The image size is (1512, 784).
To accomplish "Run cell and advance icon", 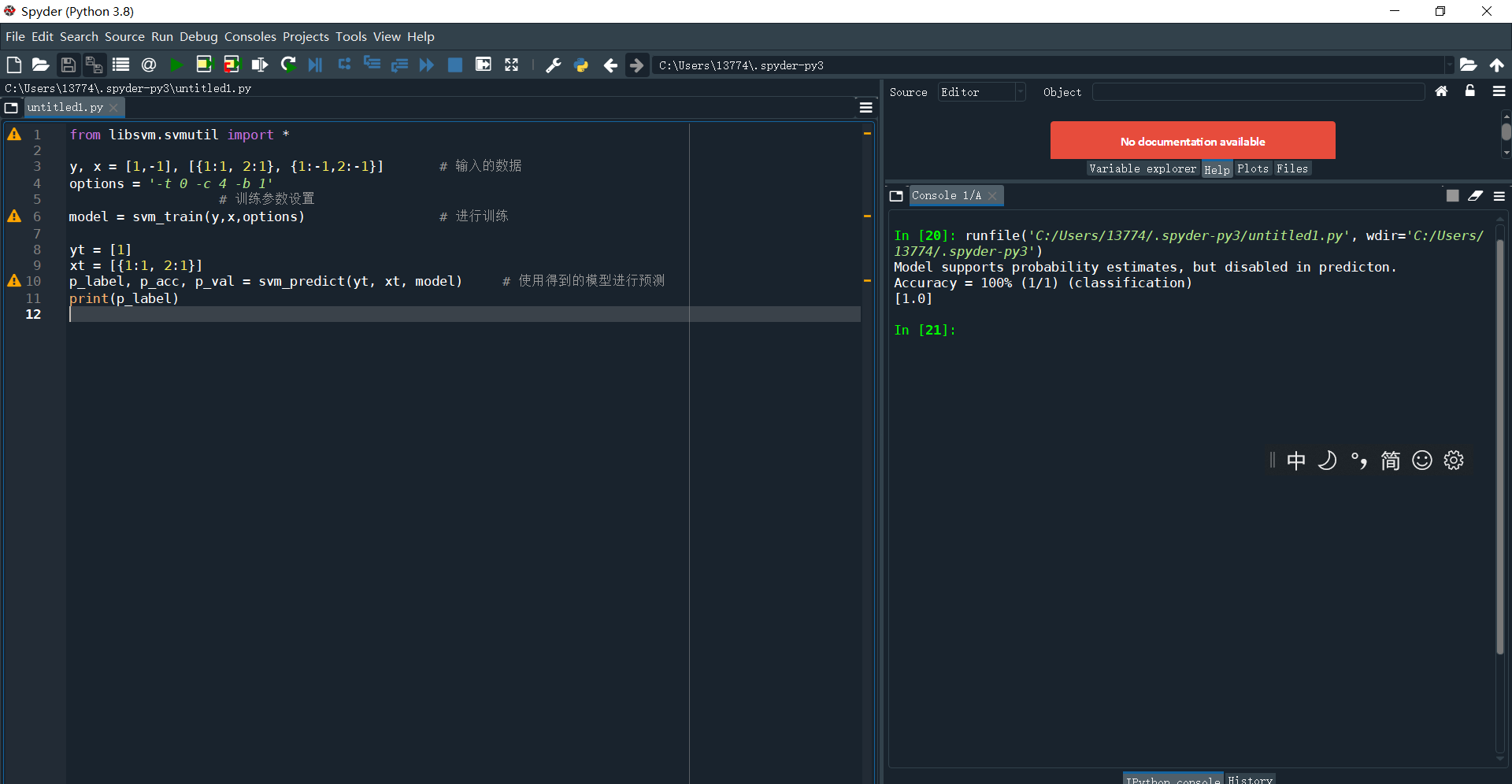I will [x=232, y=65].
